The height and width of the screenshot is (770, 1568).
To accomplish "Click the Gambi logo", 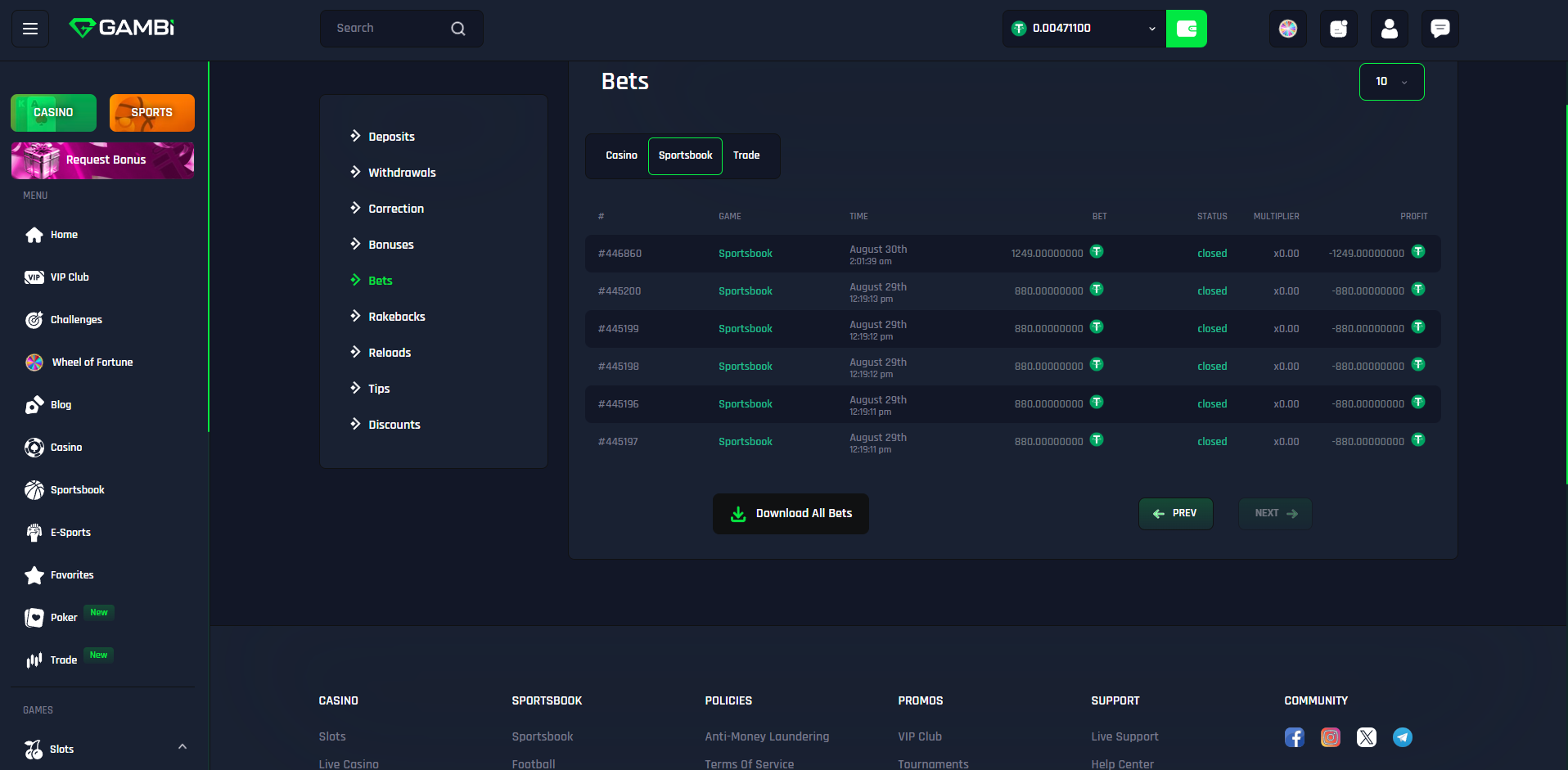I will 122,28.
